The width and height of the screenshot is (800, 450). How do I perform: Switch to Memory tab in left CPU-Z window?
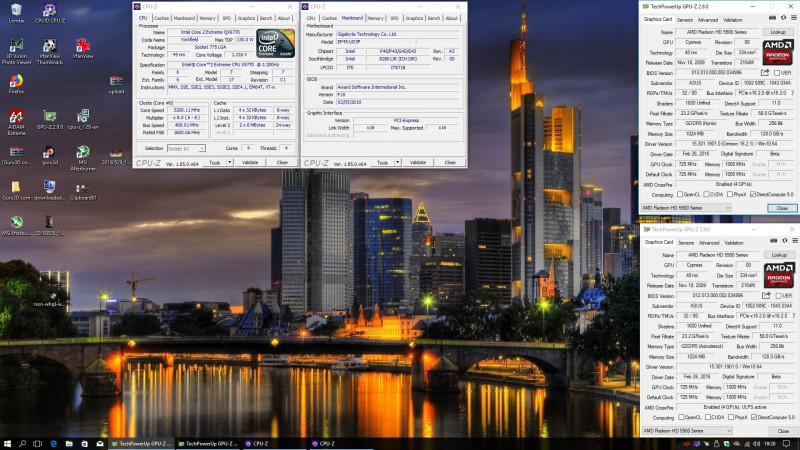208,18
